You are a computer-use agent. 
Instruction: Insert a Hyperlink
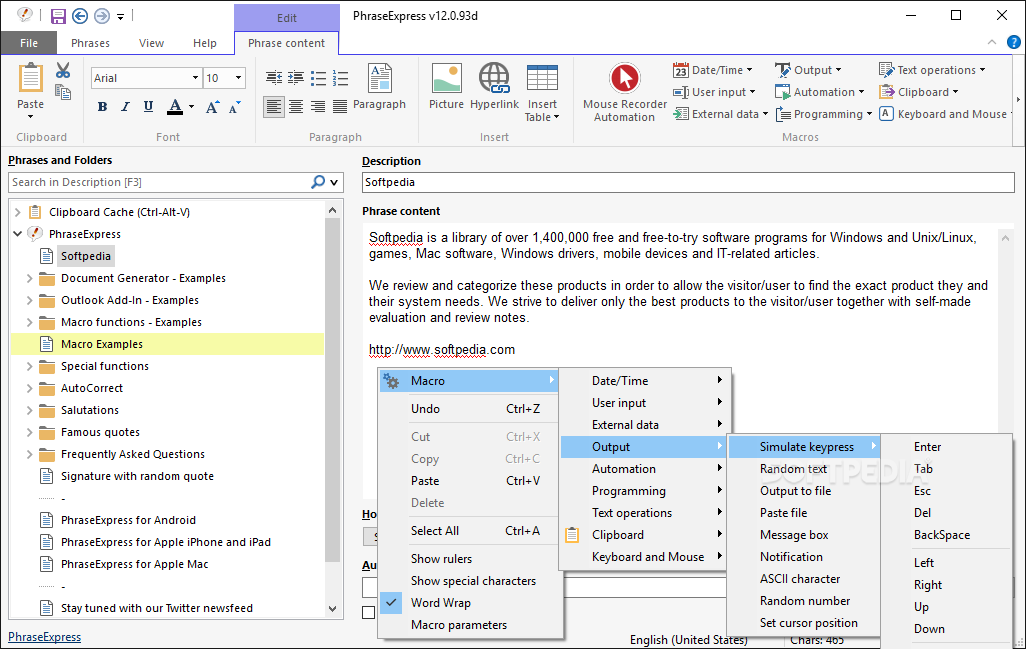(494, 79)
